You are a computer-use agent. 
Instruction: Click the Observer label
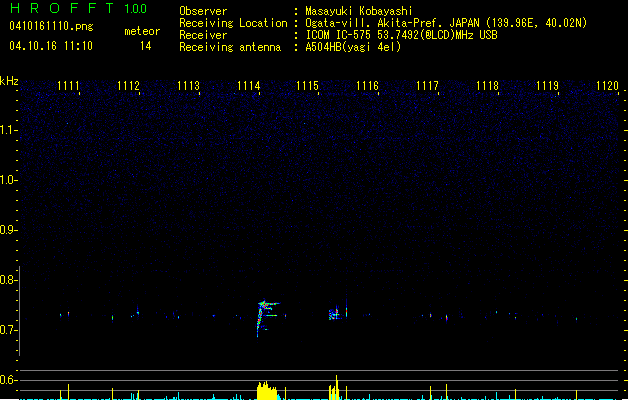click(203, 11)
